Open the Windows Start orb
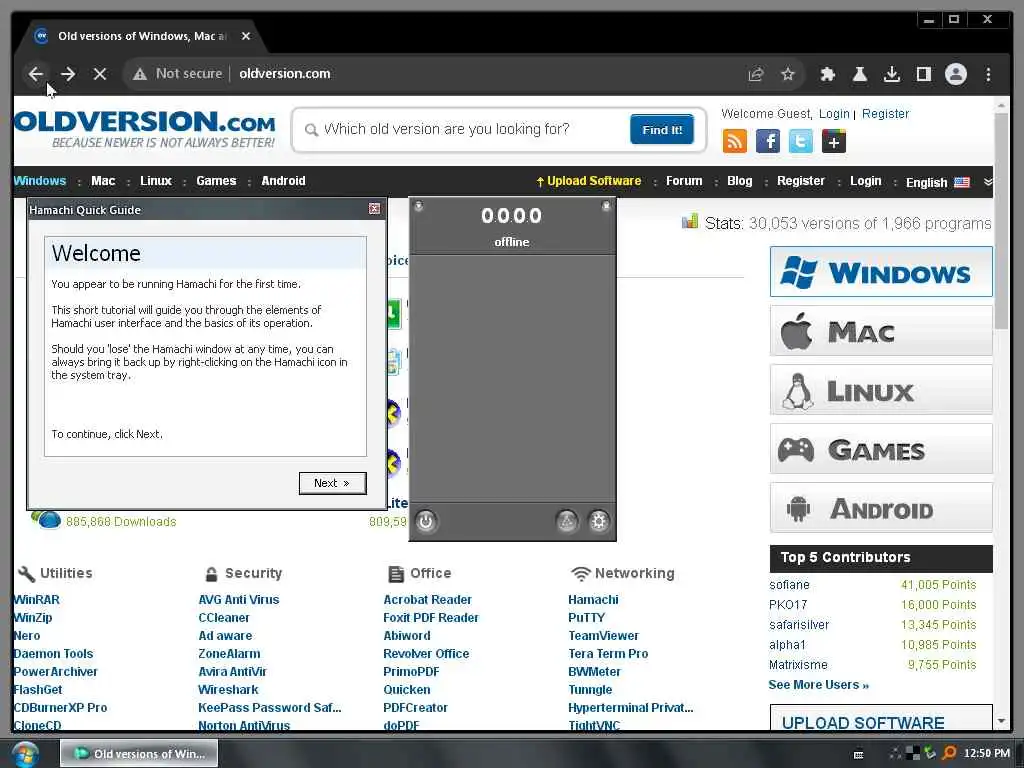This screenshot has width=1024, height=768. pyautogui.click(x=25, y=754)
